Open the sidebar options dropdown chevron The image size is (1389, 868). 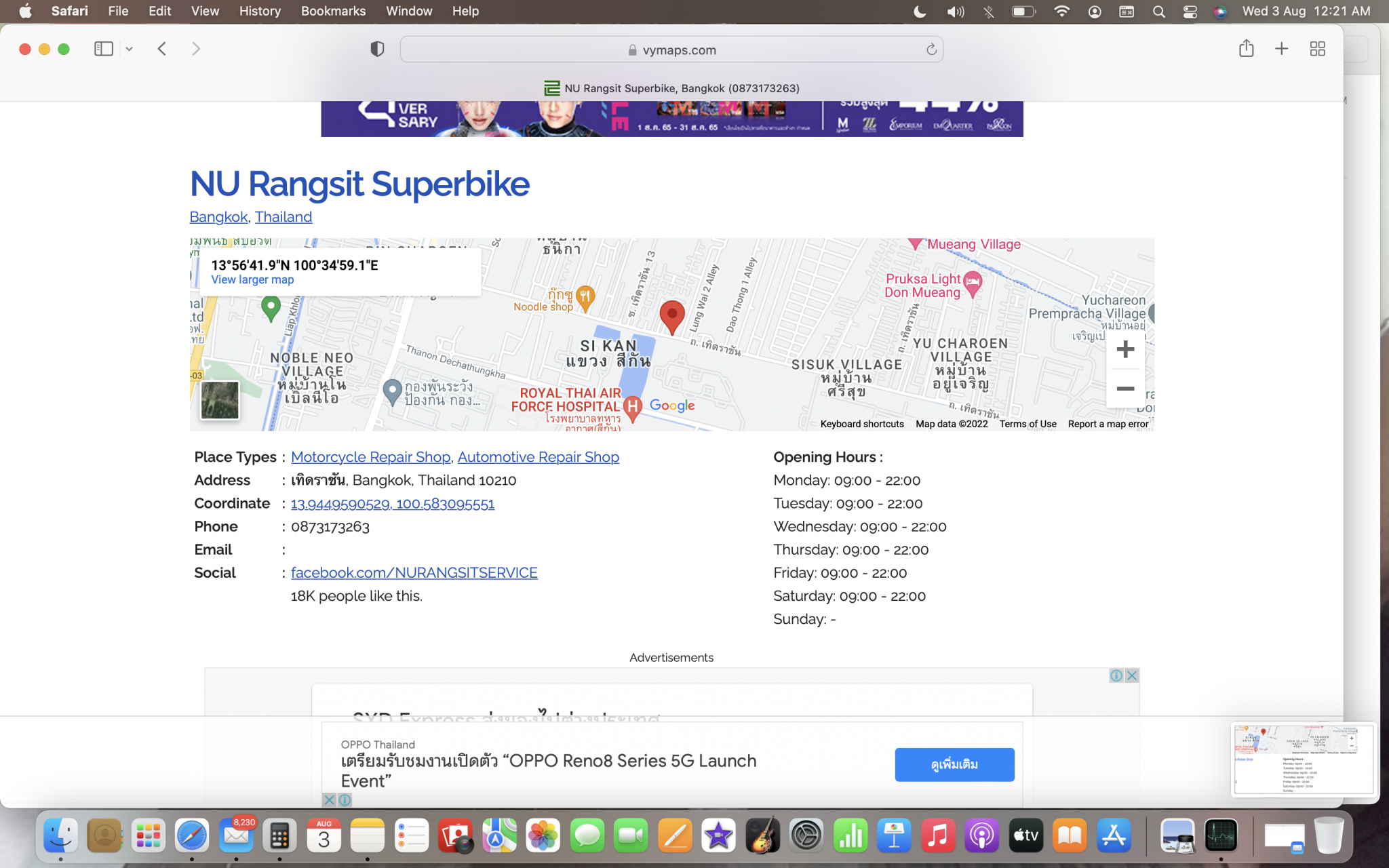coord(129,49)
